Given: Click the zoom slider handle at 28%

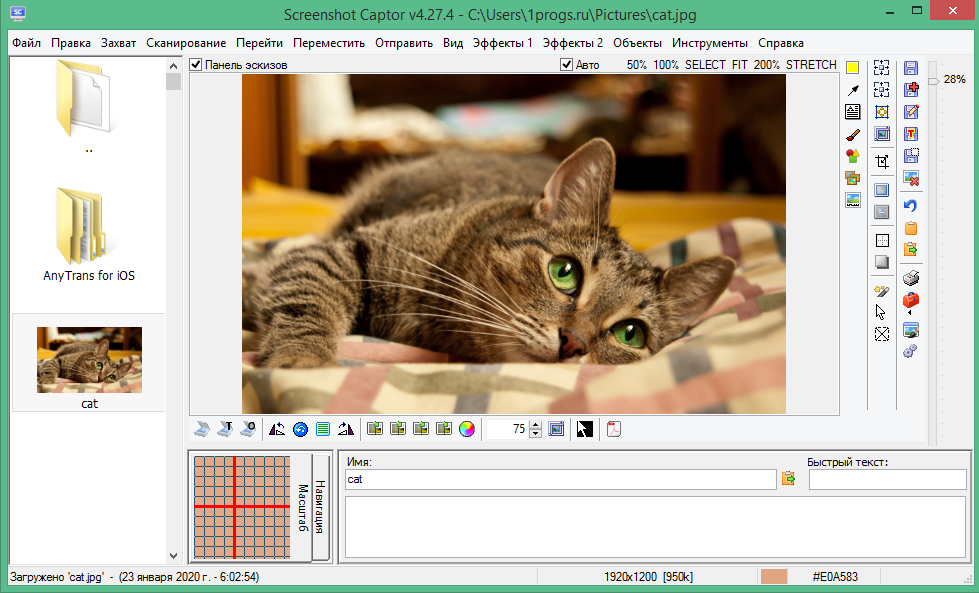Looking at the screenshot, I should [932, 80].
